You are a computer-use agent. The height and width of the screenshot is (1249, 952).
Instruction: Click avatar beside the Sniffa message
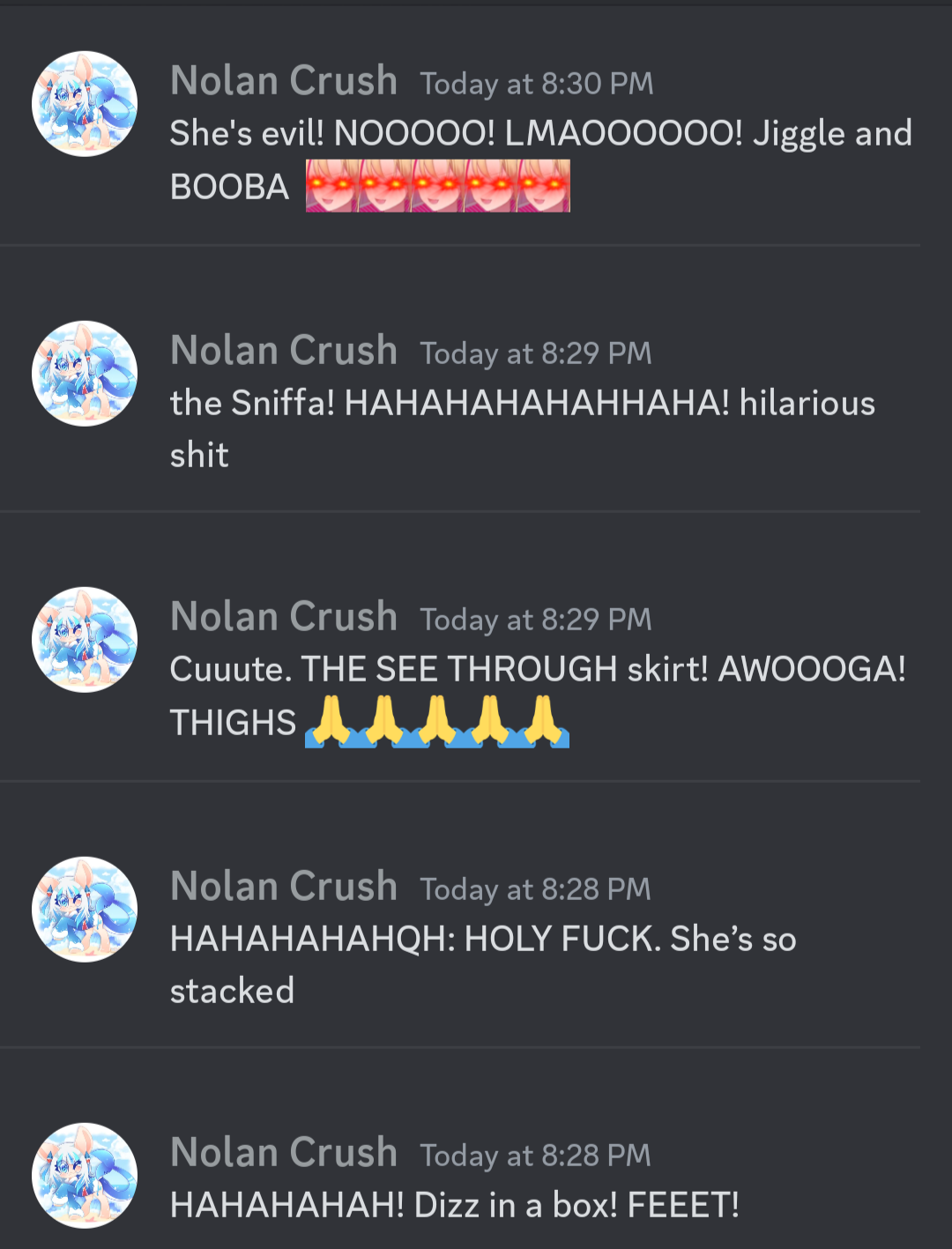click(85, 374)
